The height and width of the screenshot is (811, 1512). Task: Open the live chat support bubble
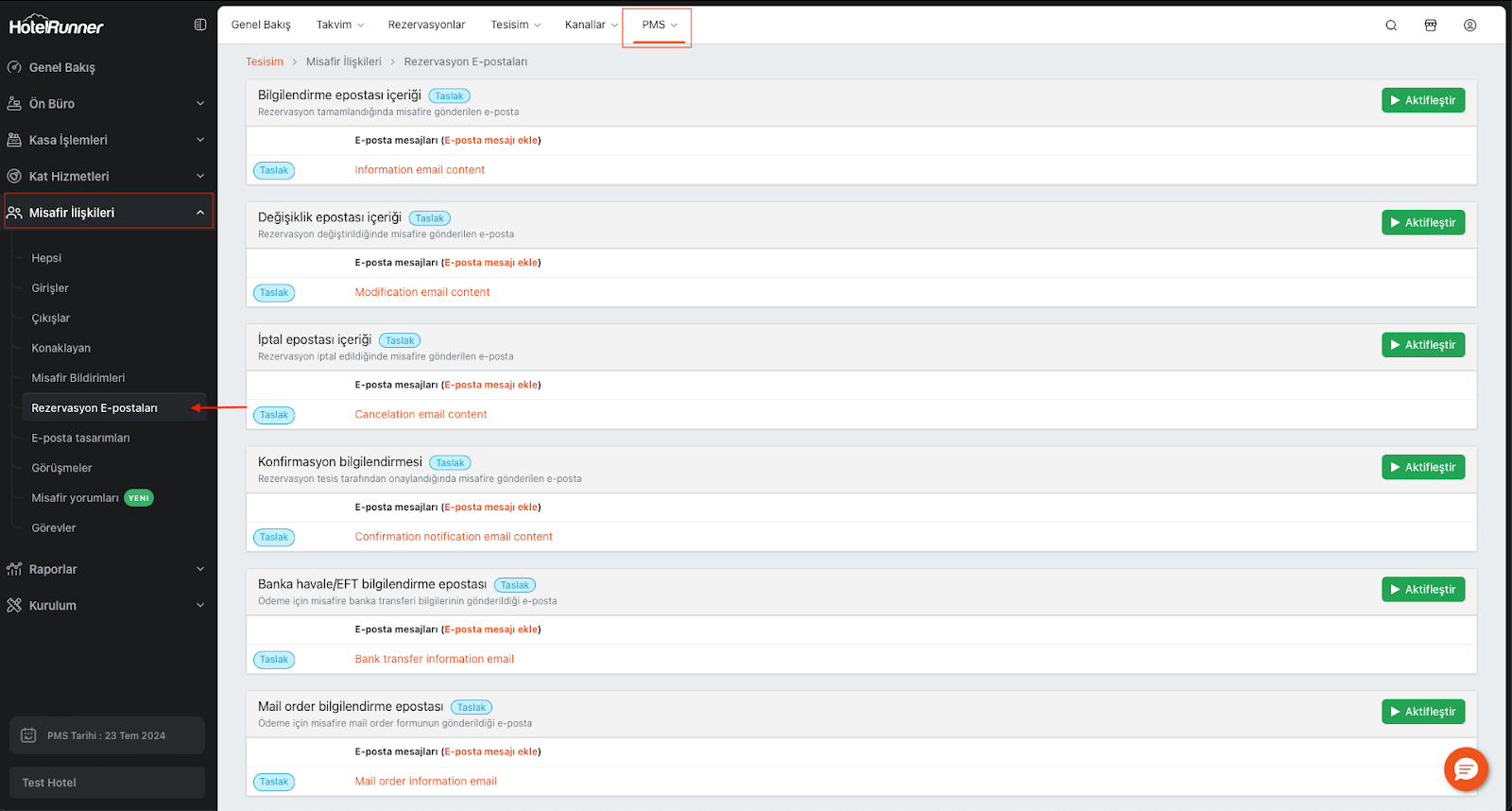[x=1466, y=769]
